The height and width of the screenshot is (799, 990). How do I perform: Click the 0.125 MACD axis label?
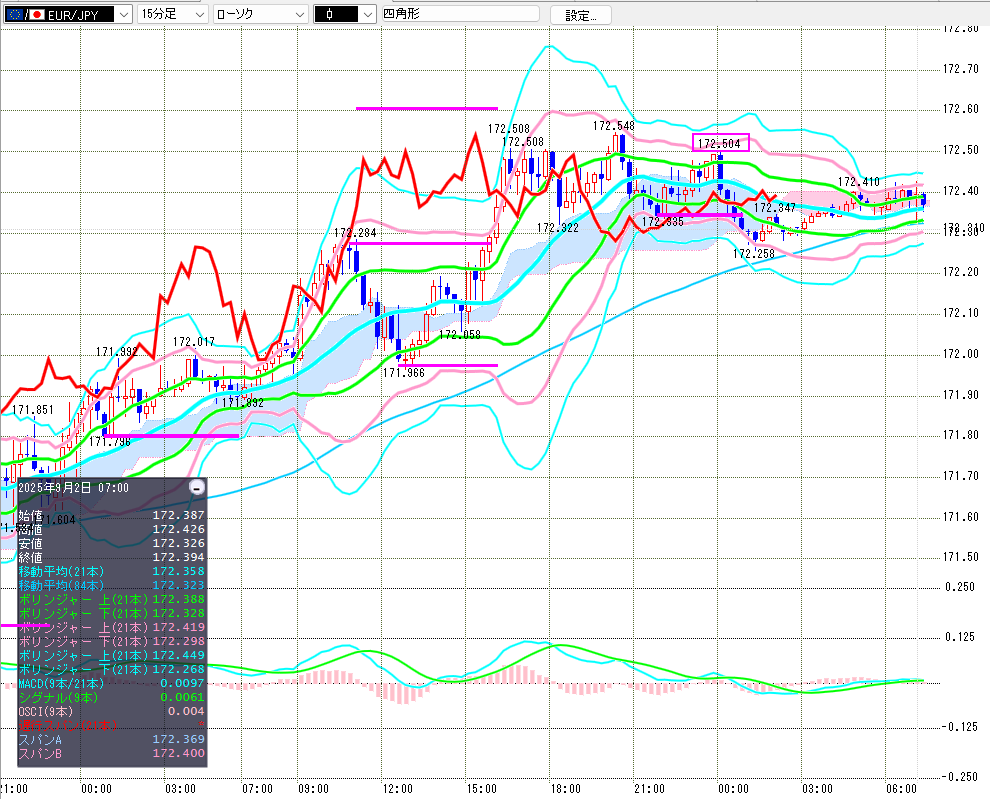coord(960,637)
